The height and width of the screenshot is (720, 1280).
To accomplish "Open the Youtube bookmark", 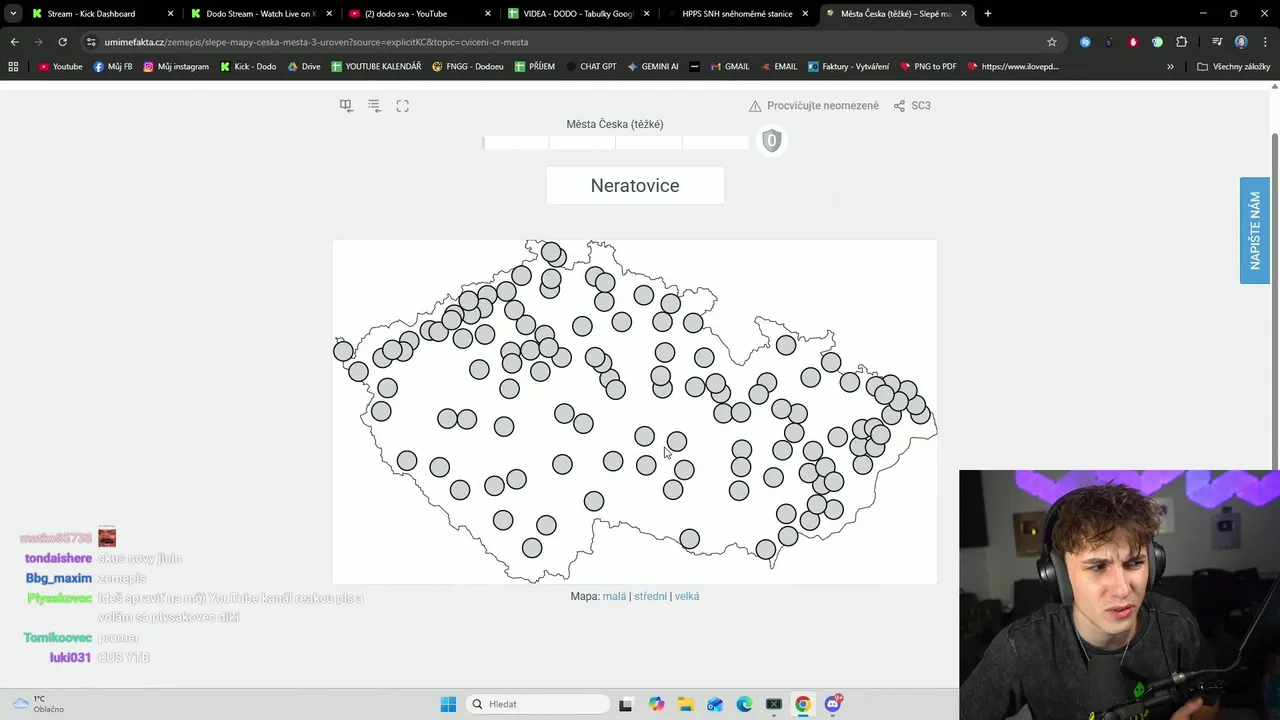I will click(60, 67).
